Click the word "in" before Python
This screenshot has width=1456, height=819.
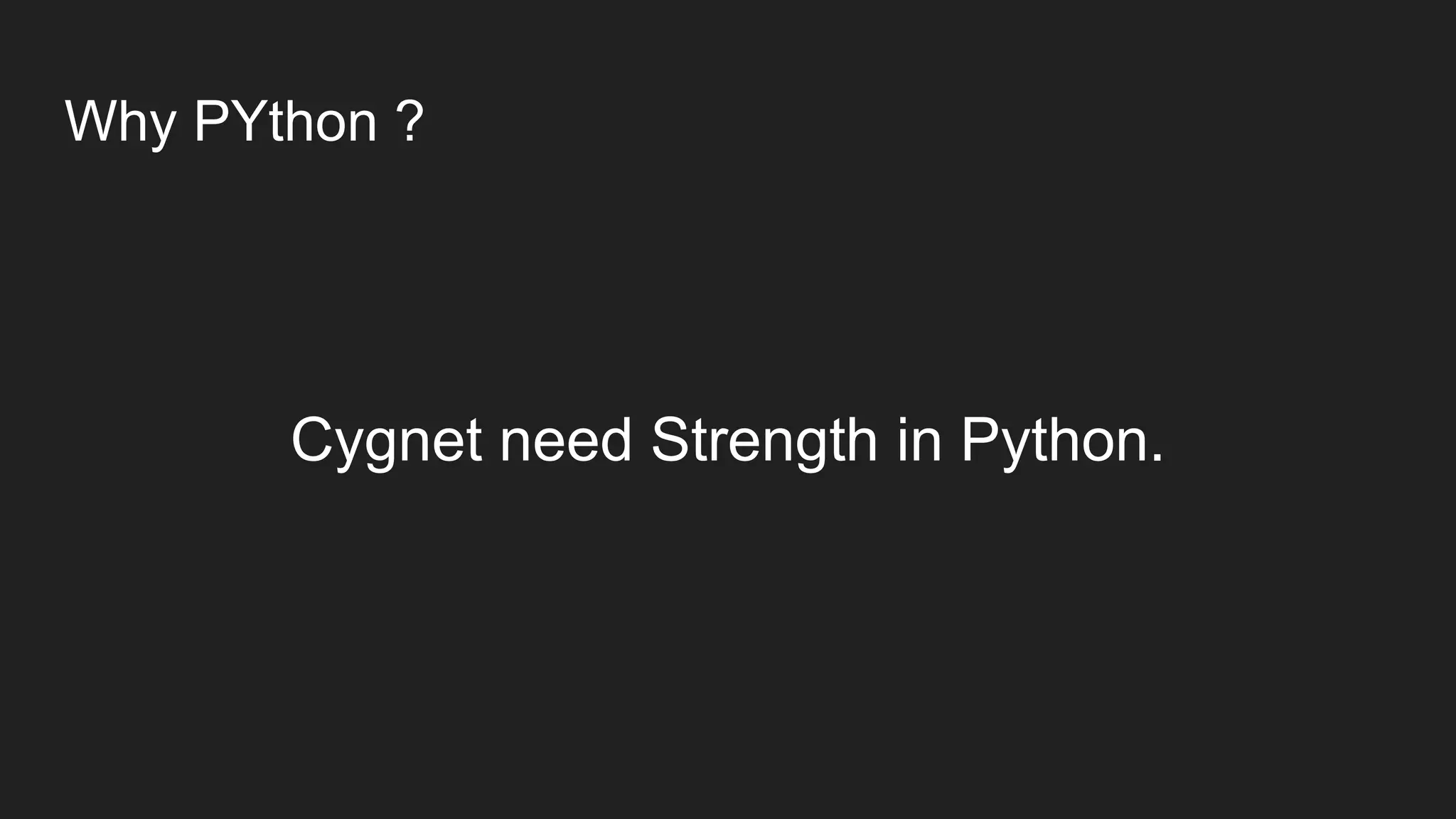919,439
